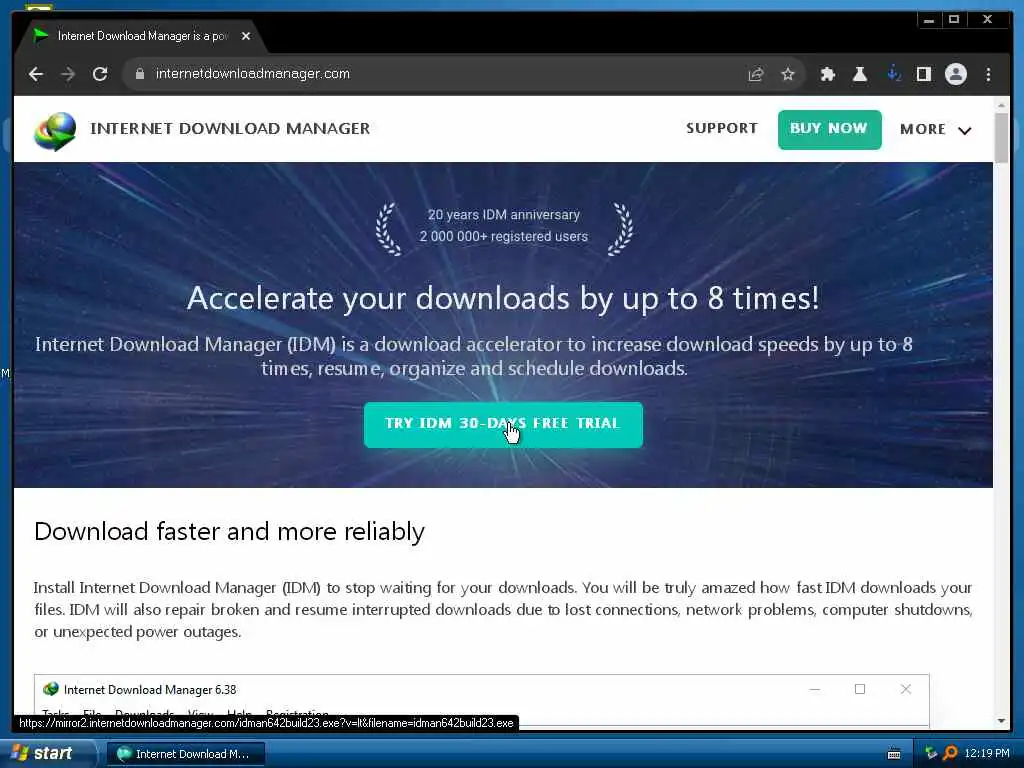This screenshot has height=768, width=1024.
Task: Open the SUPPORT menu link
Action: [722, 128]
